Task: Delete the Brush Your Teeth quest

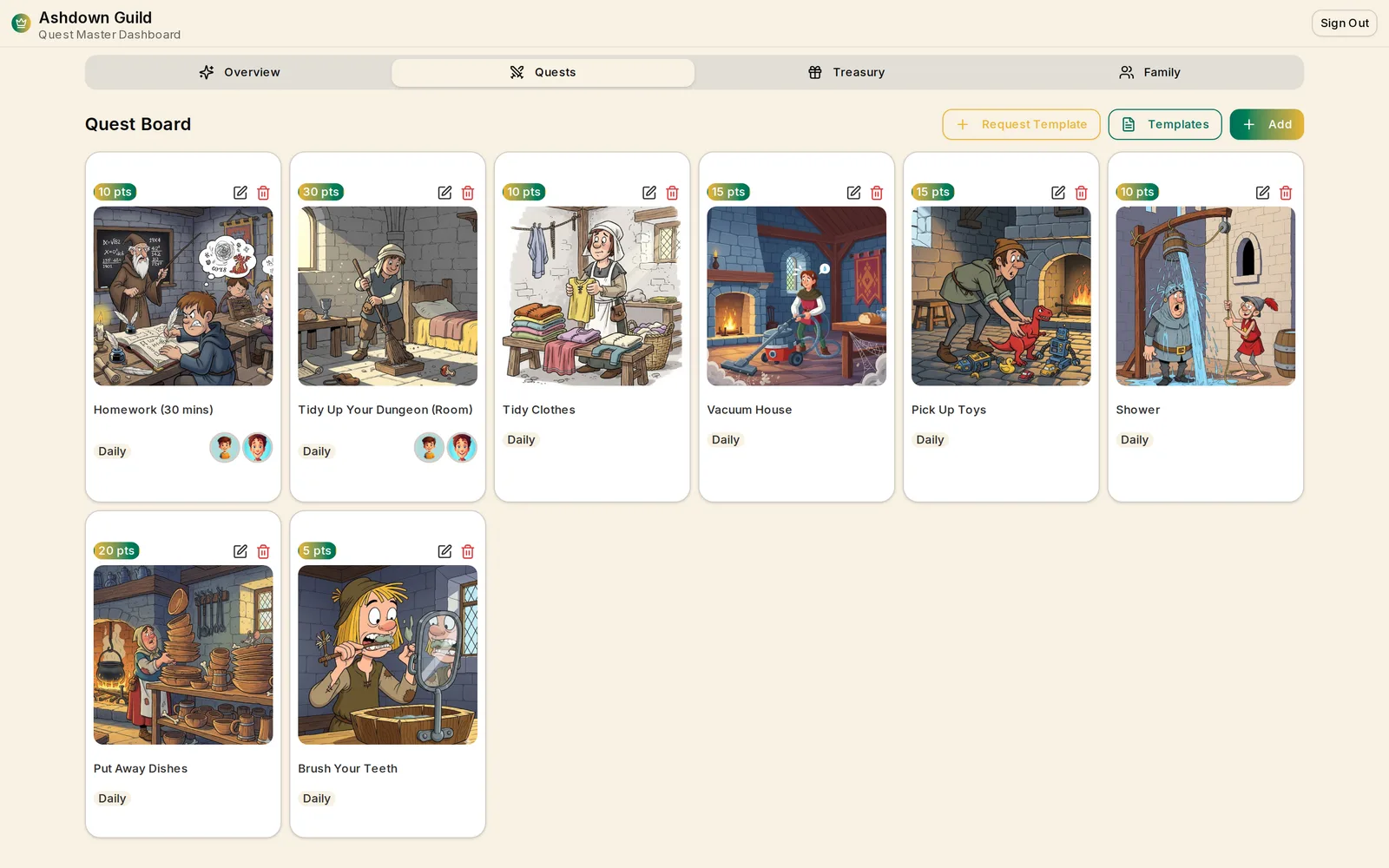Action: point(468,551)
